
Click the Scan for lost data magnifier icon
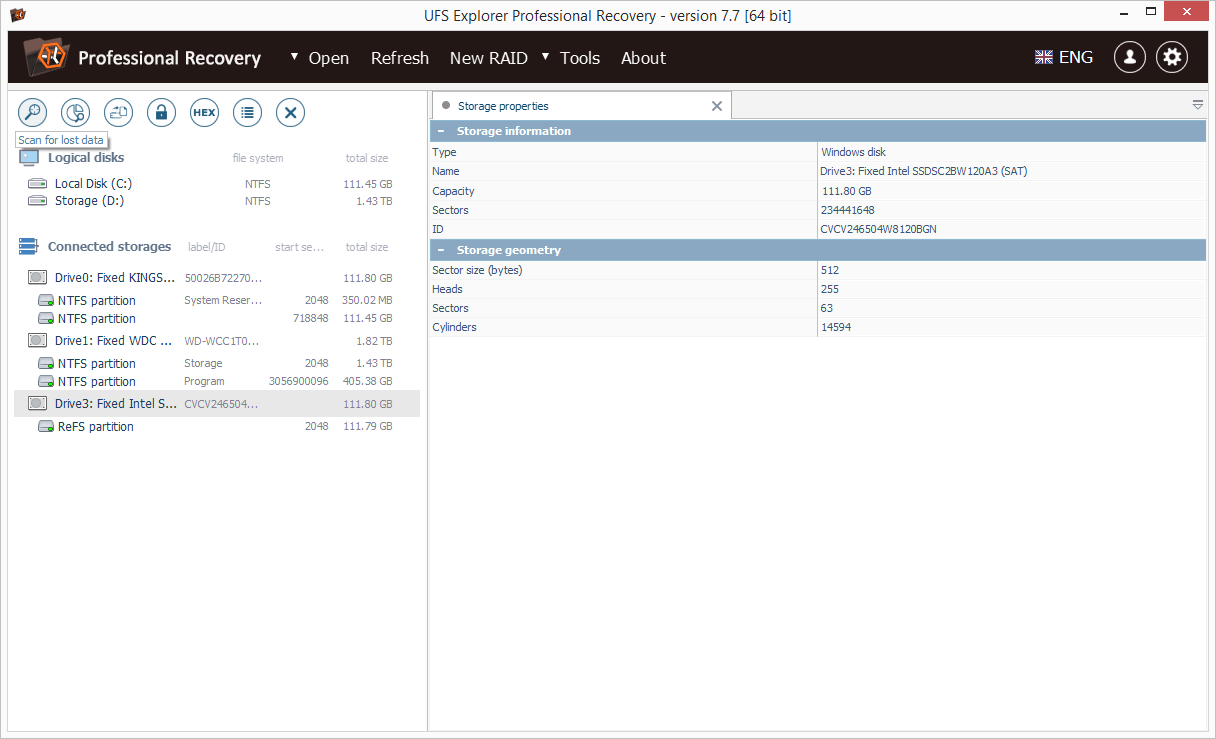(x=33, y=113)
